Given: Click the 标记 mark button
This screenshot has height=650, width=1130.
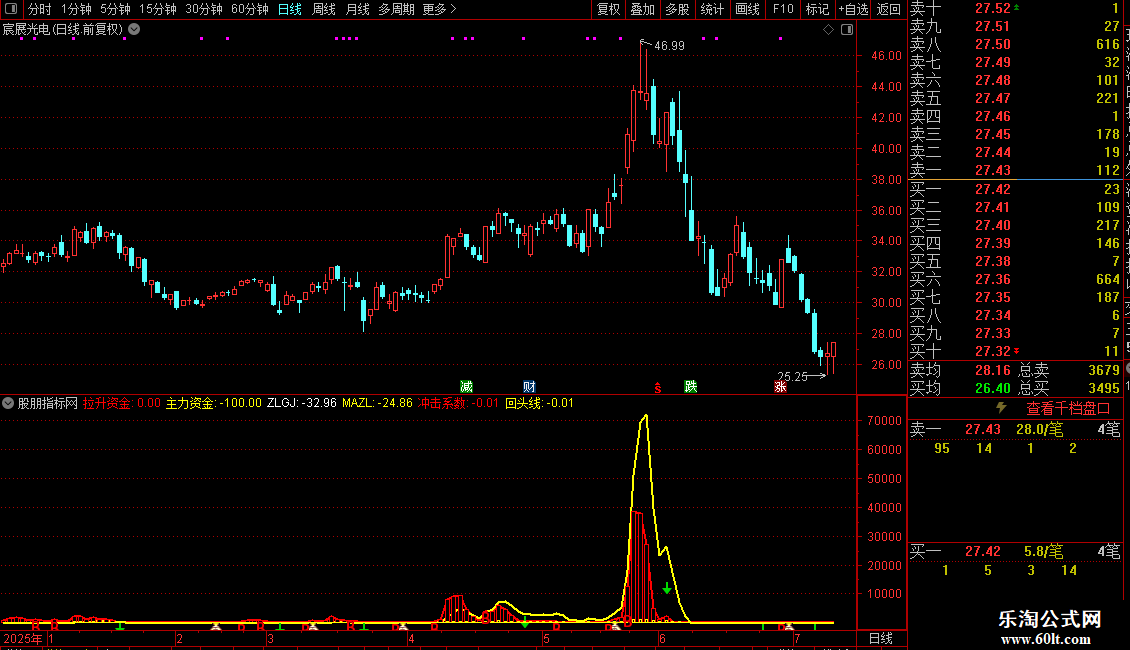Looking at the screenshot, I should click(817, 9).
